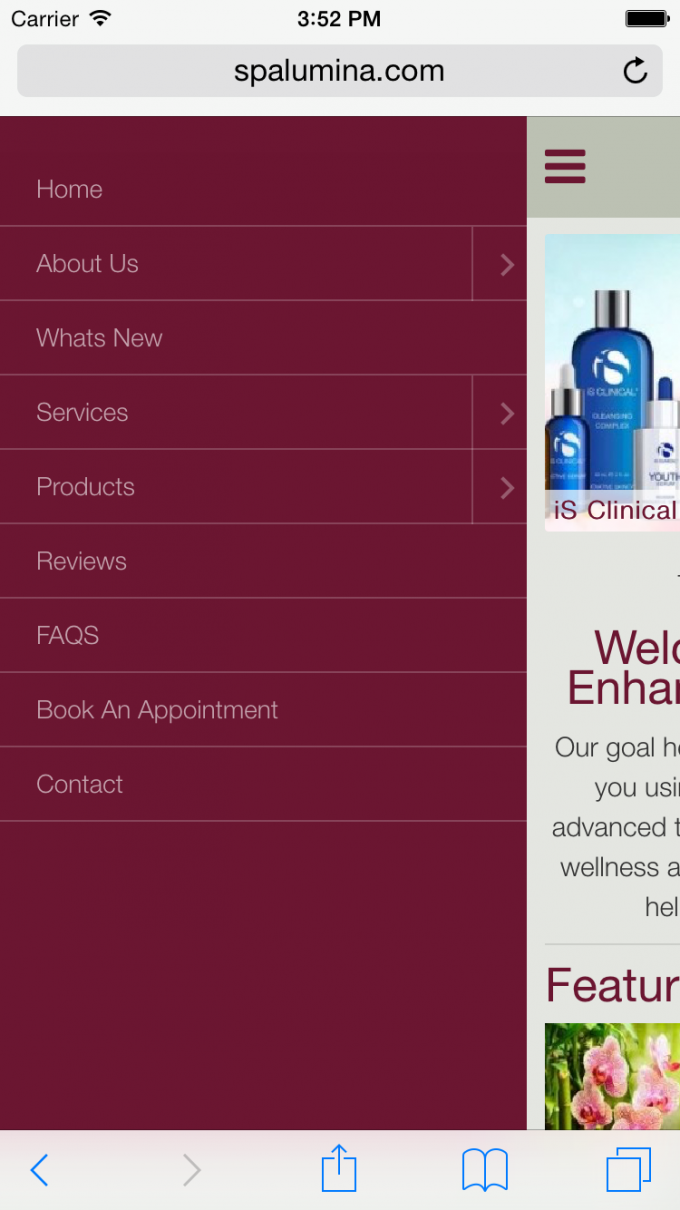The image size is (680, 1210).
Task: Expand the Products submenu chevron
Action: click(x=500, y=487)
